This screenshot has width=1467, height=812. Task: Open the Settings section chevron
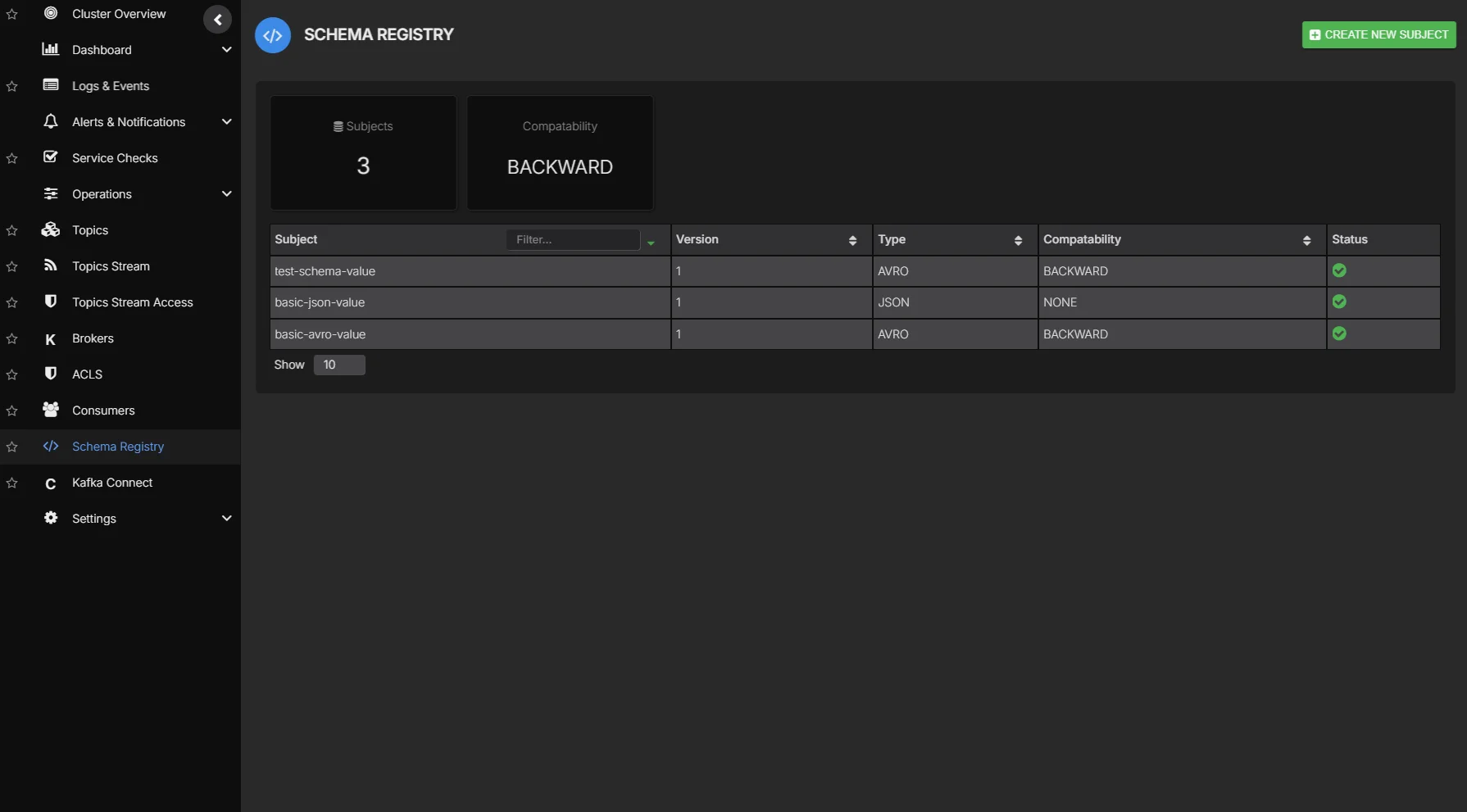click(227, 518)
